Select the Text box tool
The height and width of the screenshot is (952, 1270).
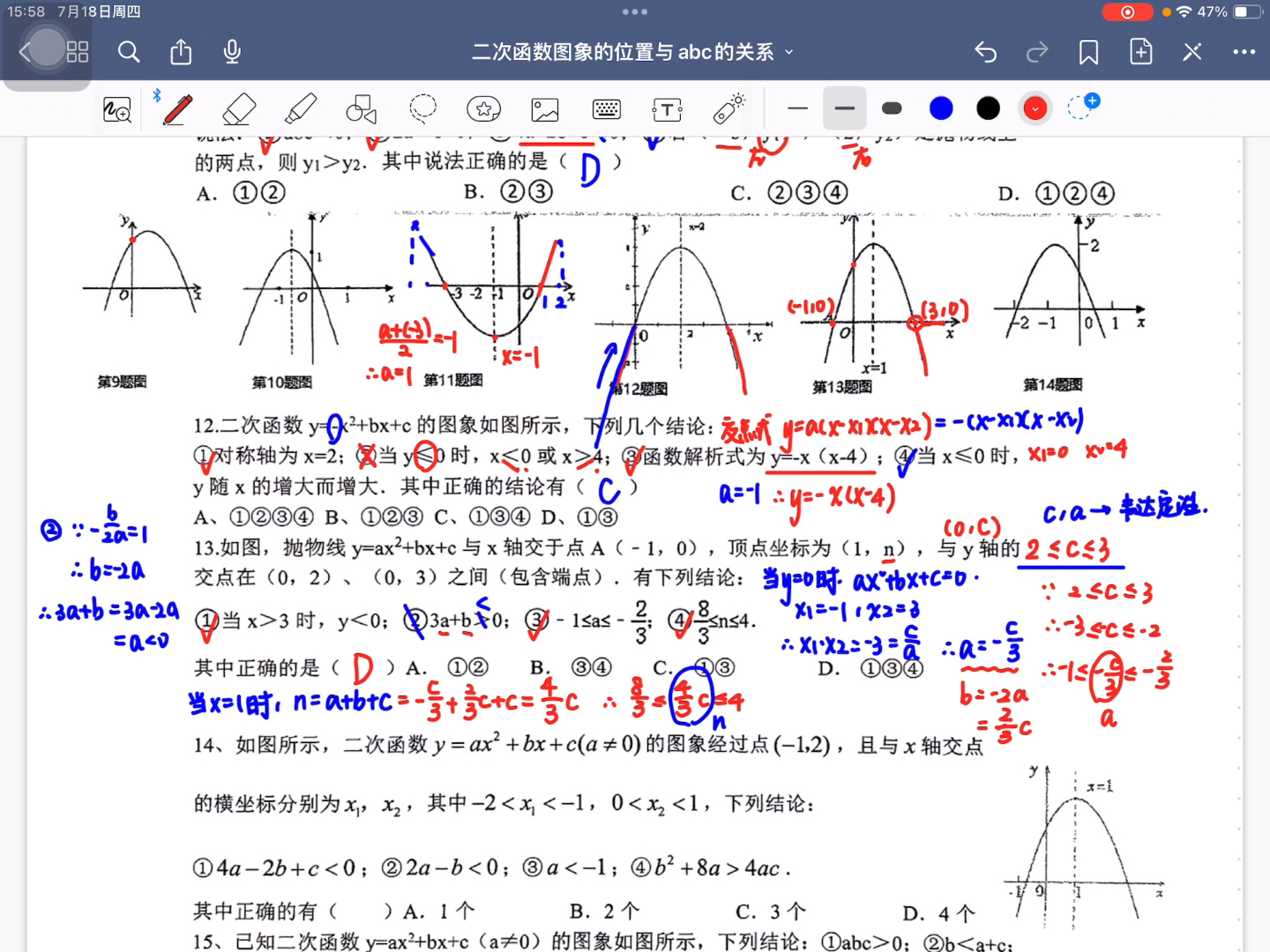[668, 109]
